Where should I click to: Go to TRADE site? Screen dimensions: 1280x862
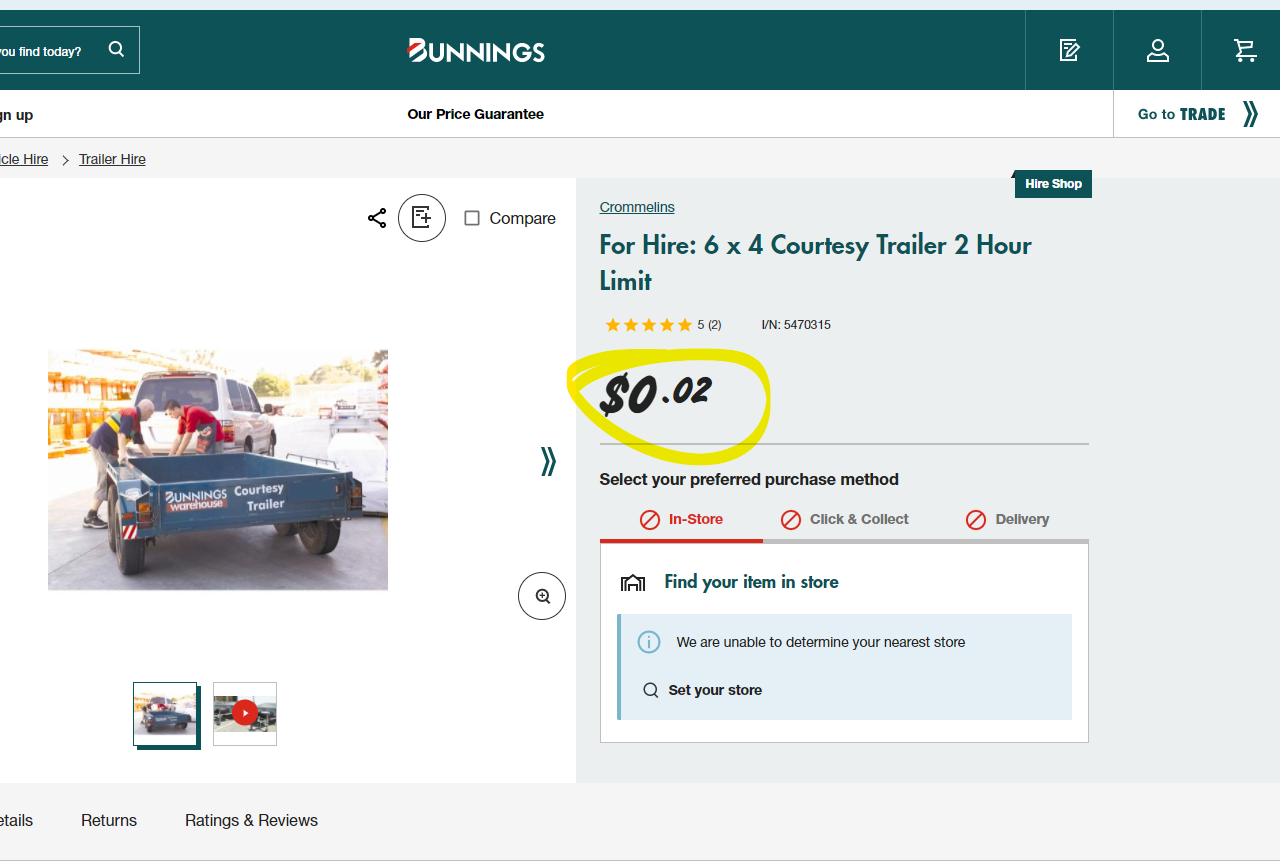pyautogui.click(x=1197, y=114)
